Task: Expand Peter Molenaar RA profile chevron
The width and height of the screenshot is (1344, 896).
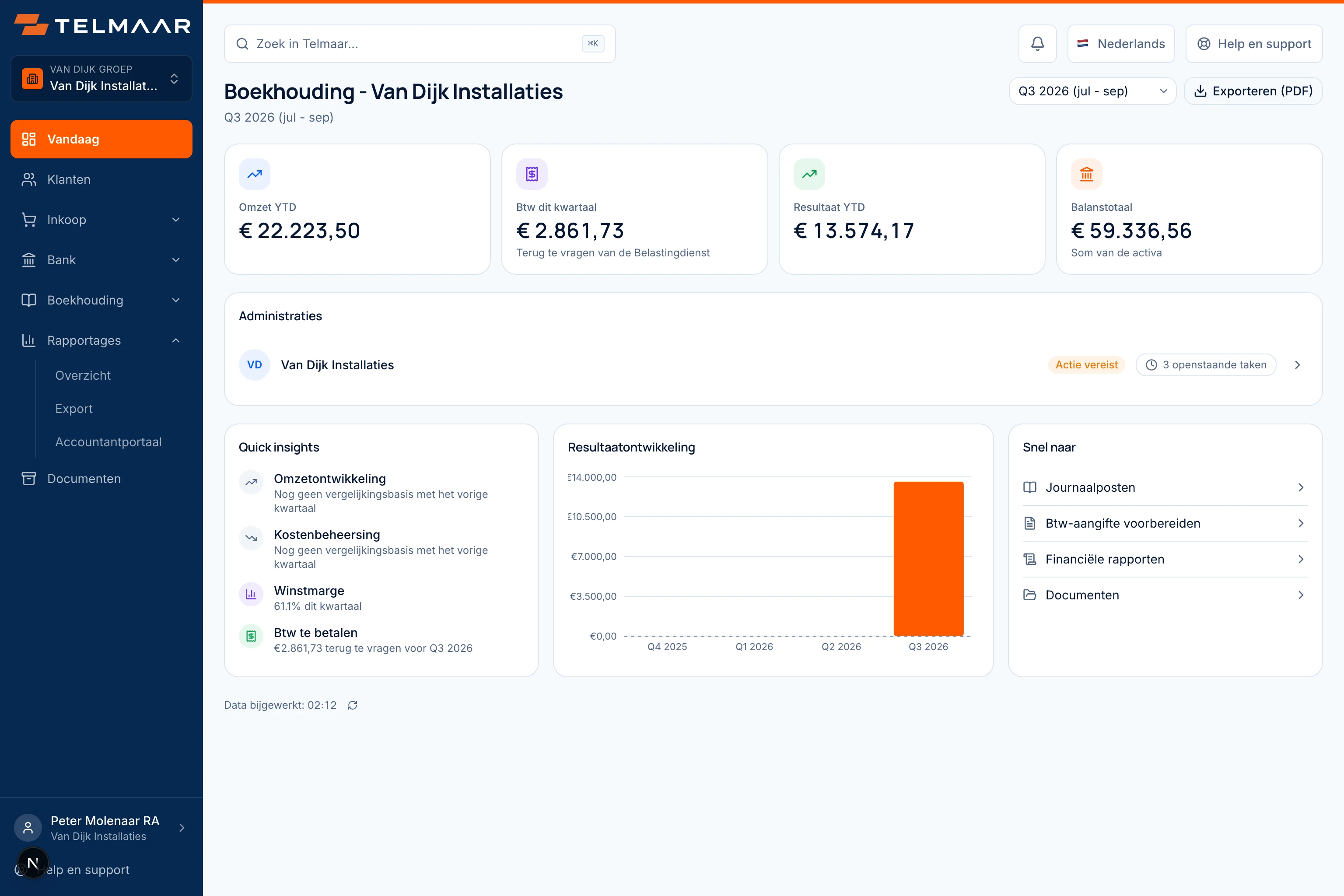Action: (x=182, y=828)
